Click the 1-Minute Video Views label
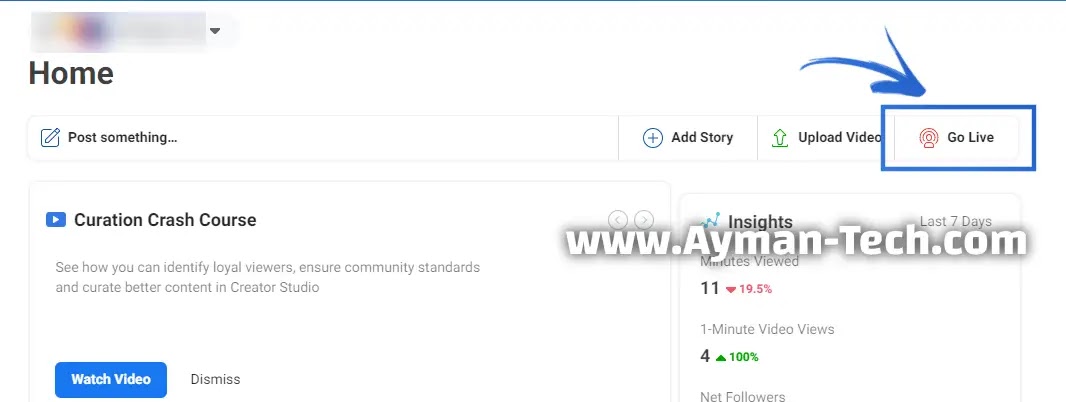The width and height of the screenshot is (1066, 402). pyautogui.click(x=768, y=329)
